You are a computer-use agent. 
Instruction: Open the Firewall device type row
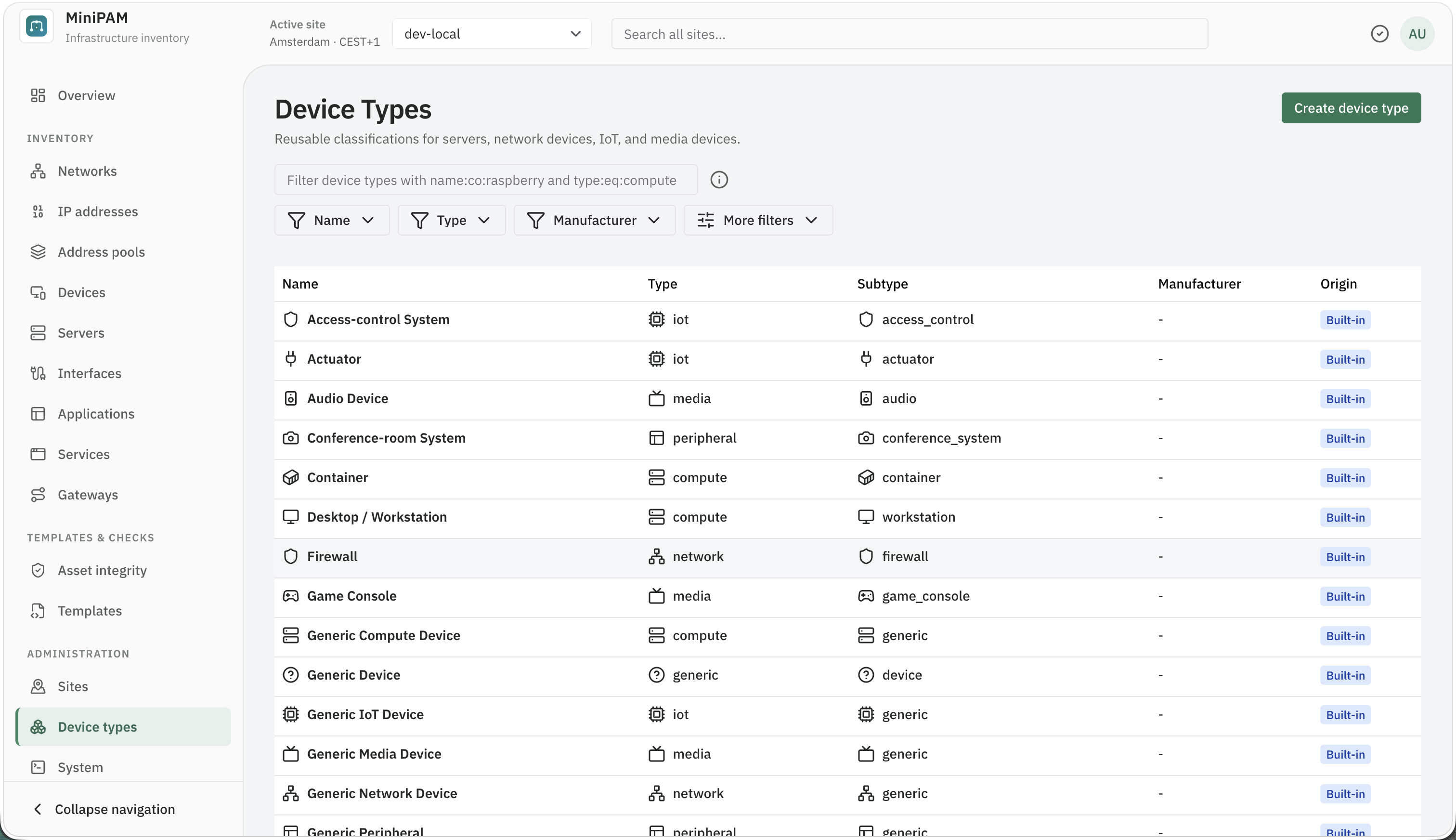tap(848, 557)
